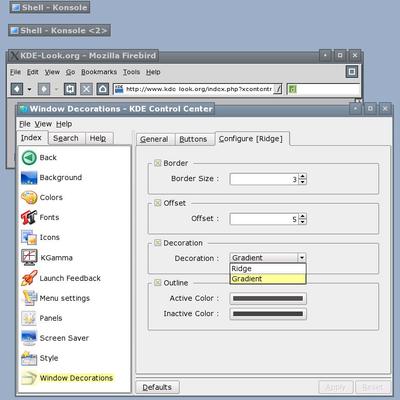Click the Shell - Konsole <2> terminal icon

(14, 31)
